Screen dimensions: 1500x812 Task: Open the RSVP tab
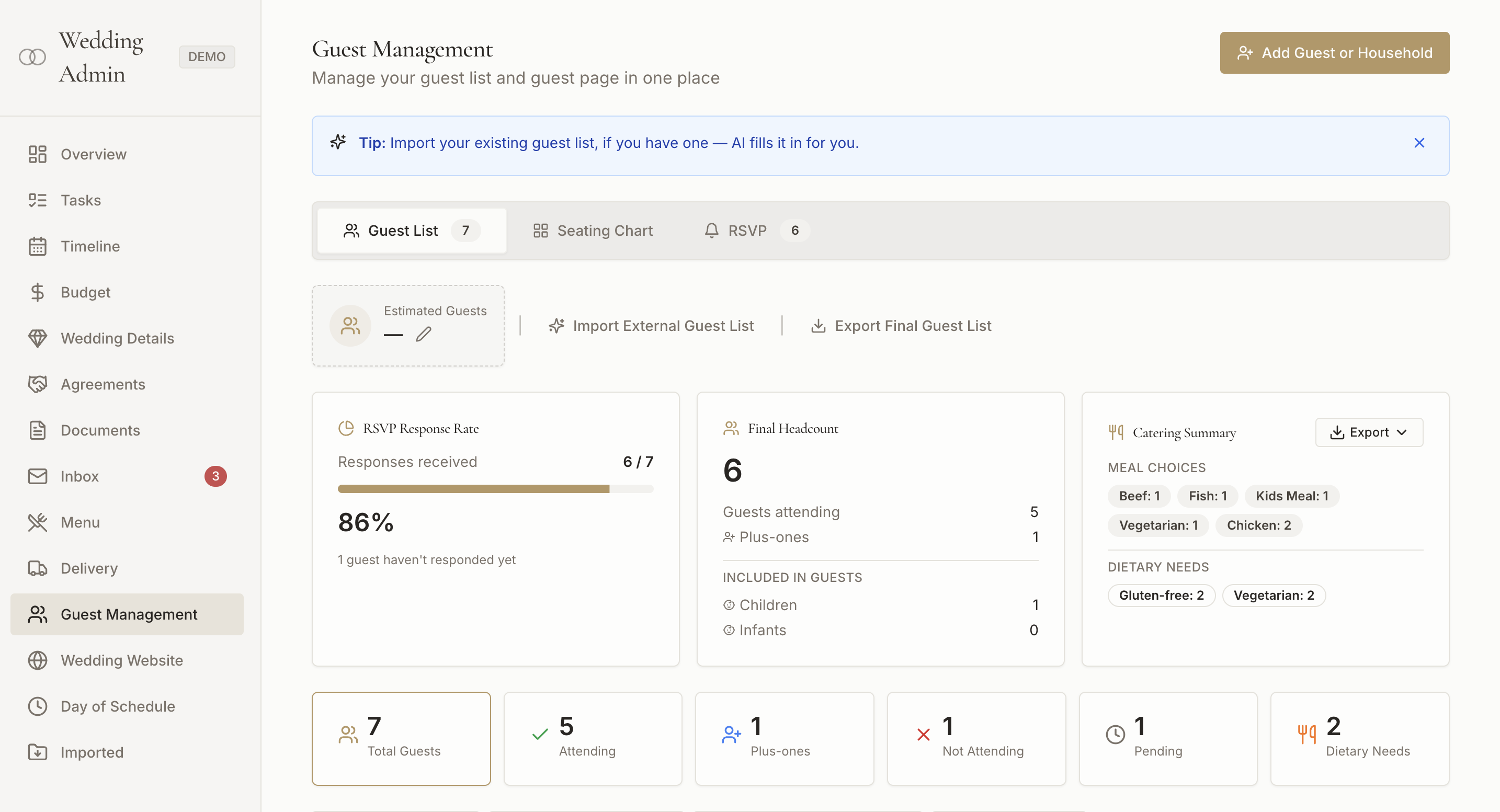[747, 230]
